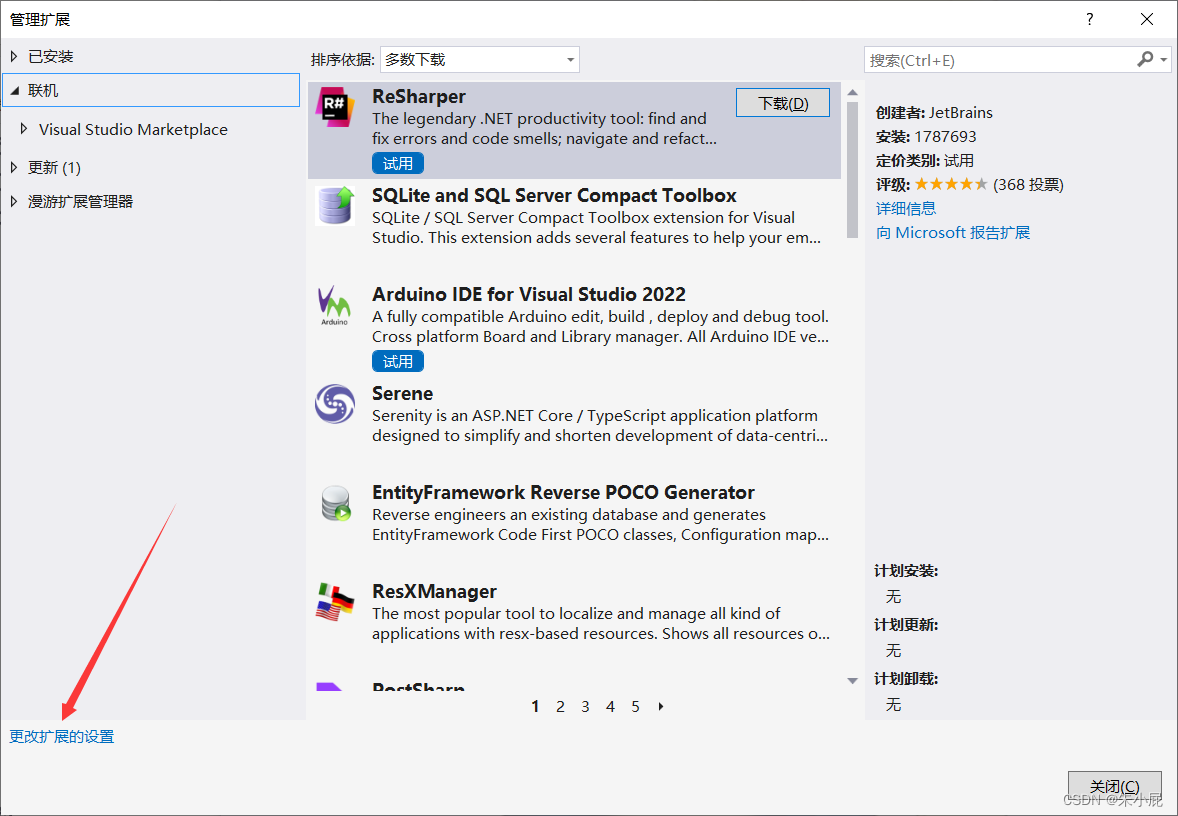Select 漫游扩展管理器 category

click(x=80, y=201)
